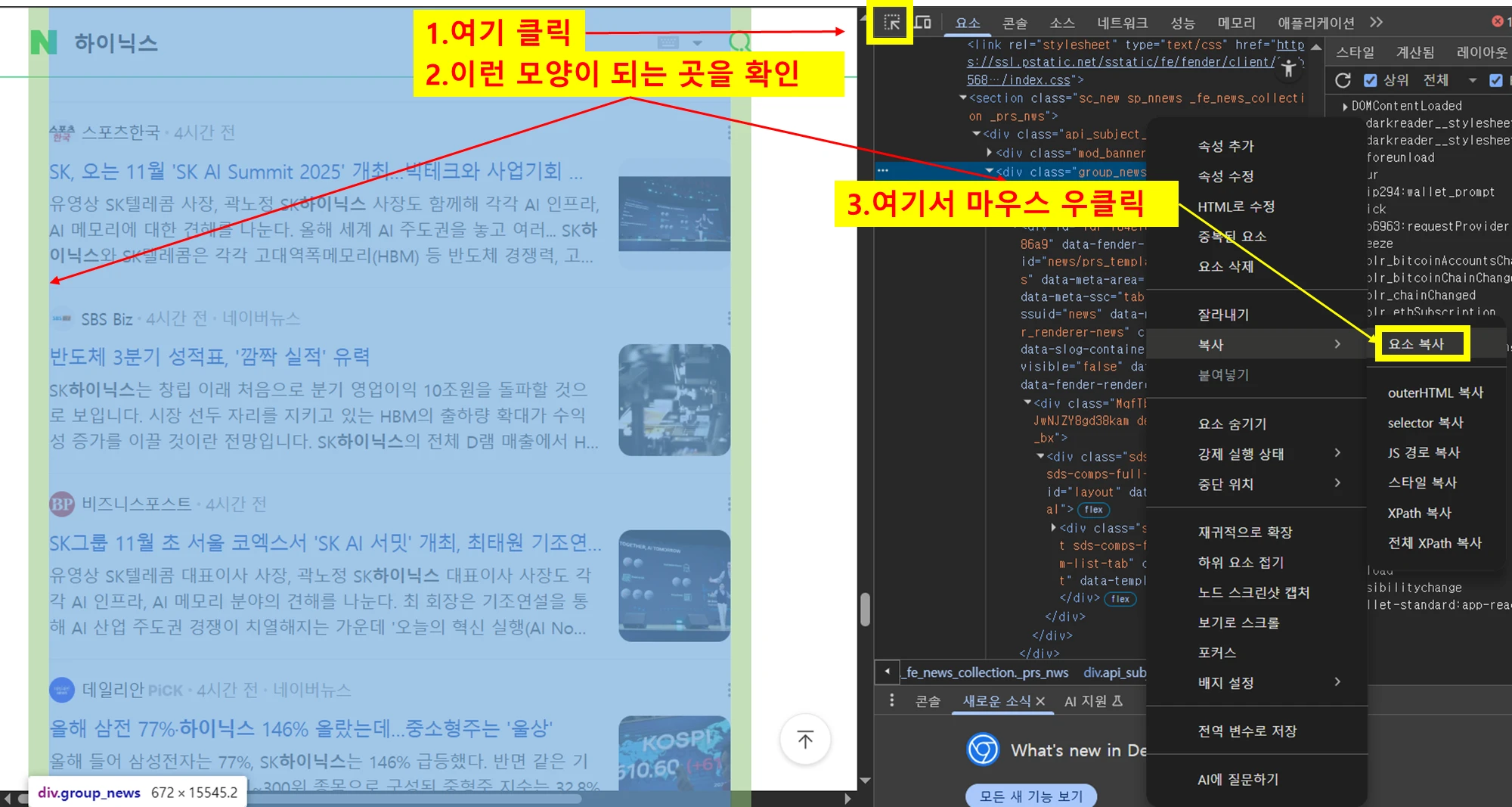
Task: Click the red error count icon
Action: coord(1497,21)
